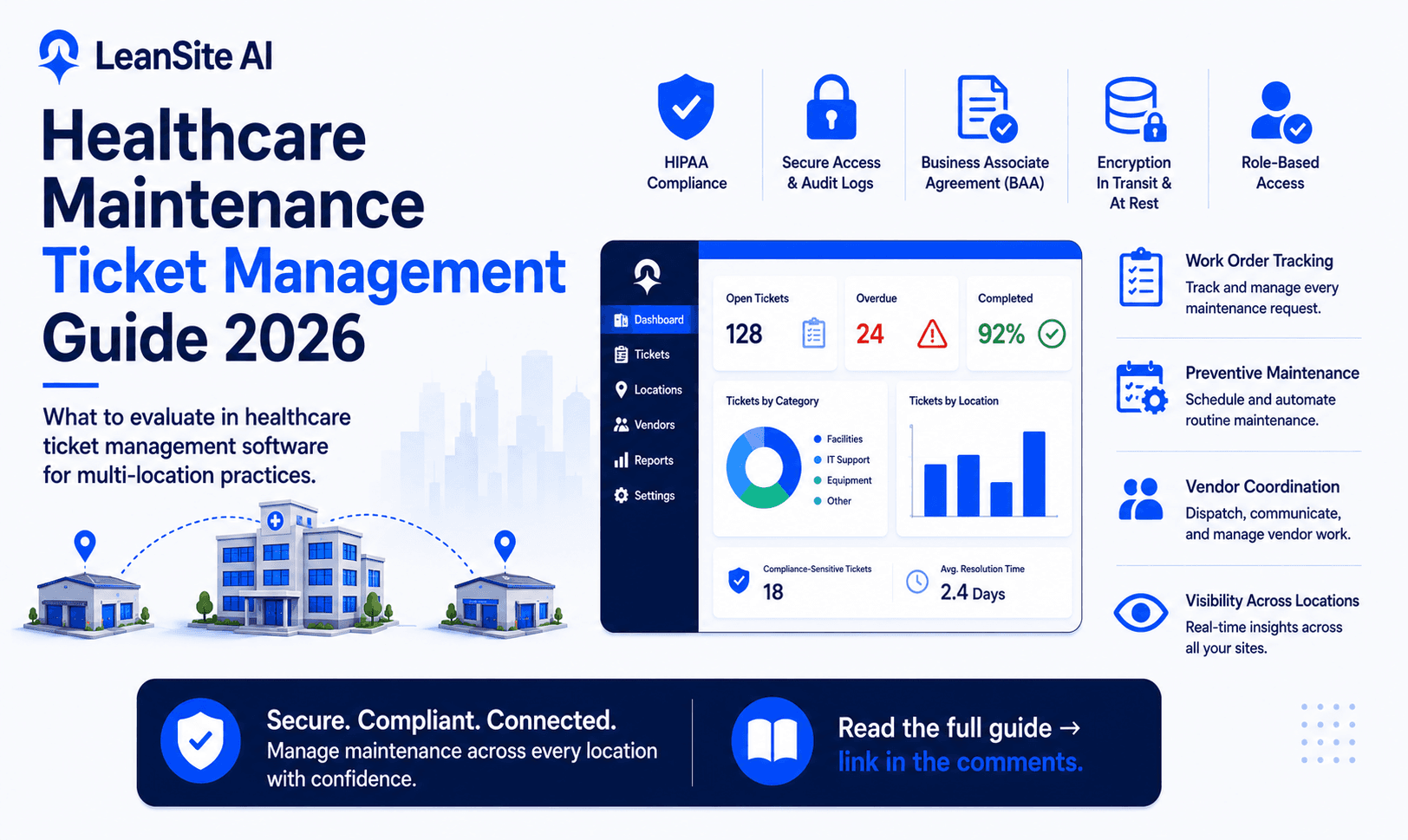Click the LeanSite AI star logo

(59, 56)
